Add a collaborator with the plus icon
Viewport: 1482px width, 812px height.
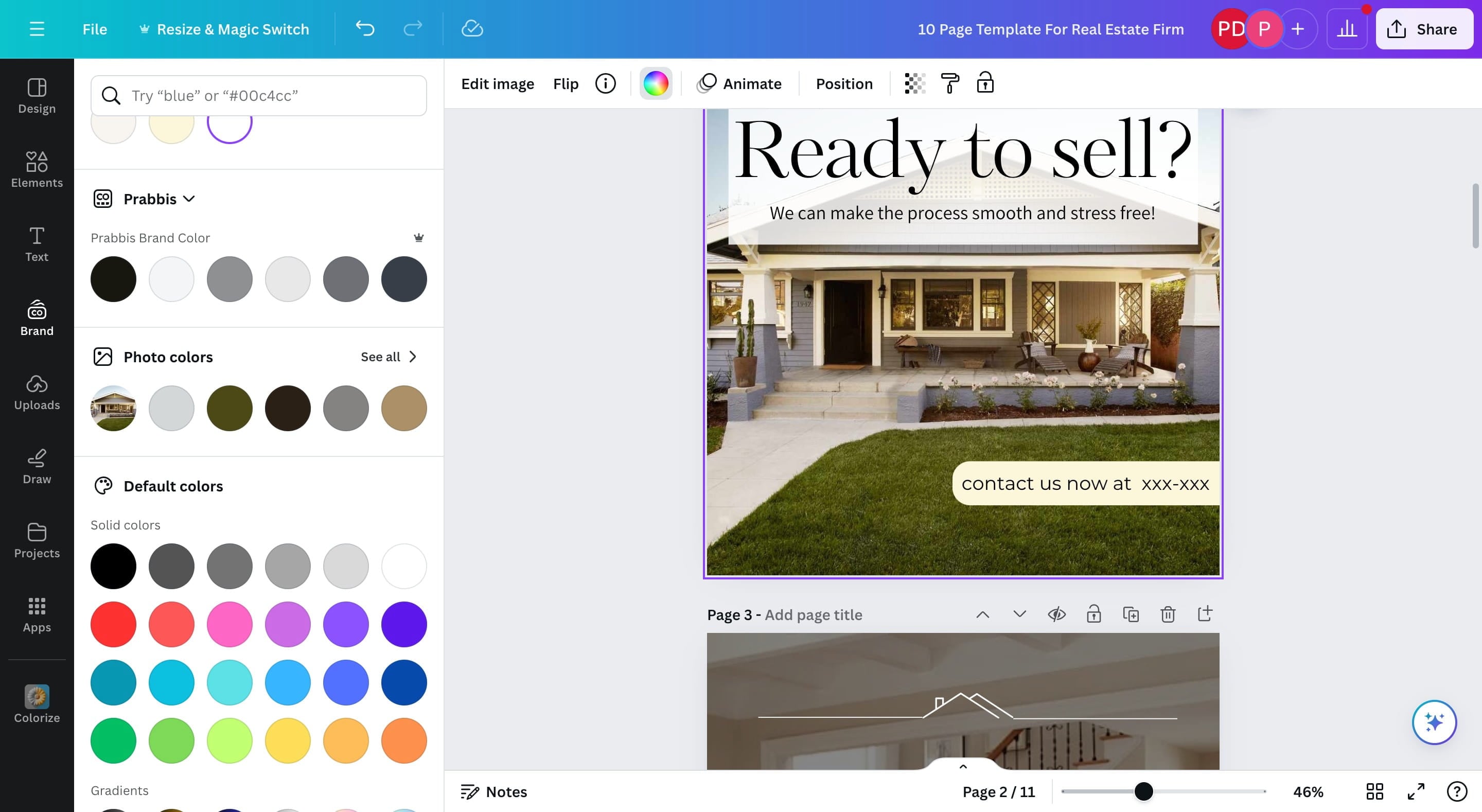pyautogui.click(x=1297, y=29)
